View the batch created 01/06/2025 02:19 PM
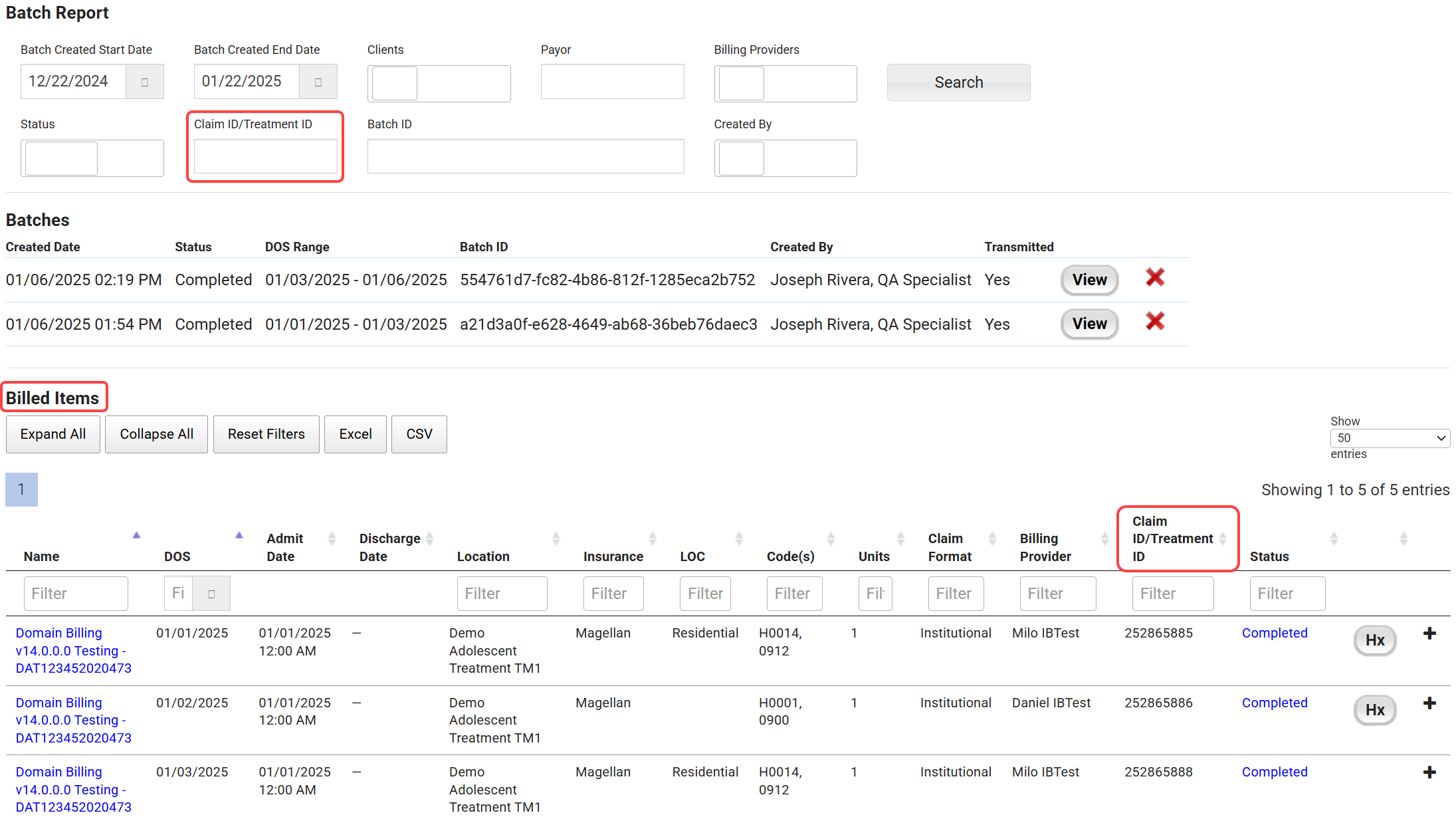Image resolution: width=1456 pixels, height=819 pixels. click(1089, 280)
